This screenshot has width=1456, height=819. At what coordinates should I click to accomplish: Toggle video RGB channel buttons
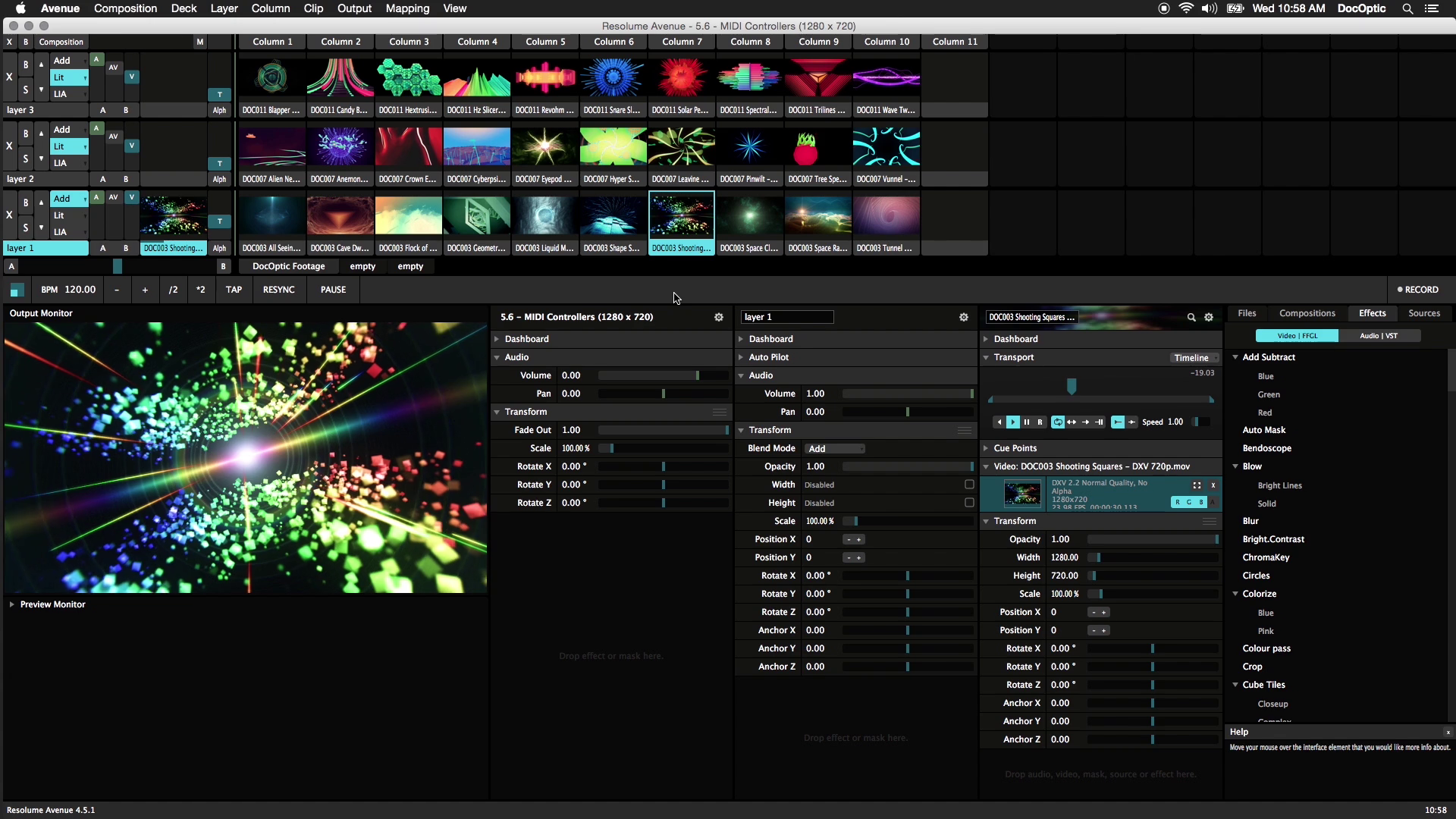[1188, 502]
